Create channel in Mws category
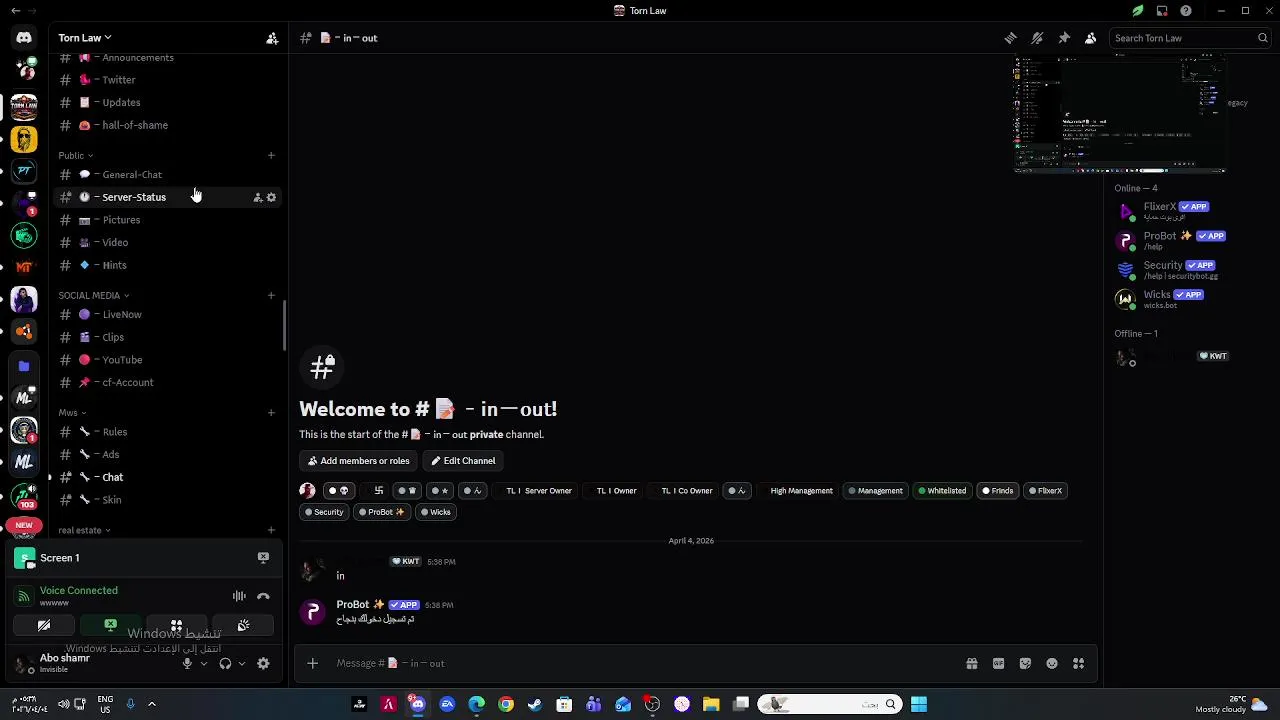 (x=271, y=412)
